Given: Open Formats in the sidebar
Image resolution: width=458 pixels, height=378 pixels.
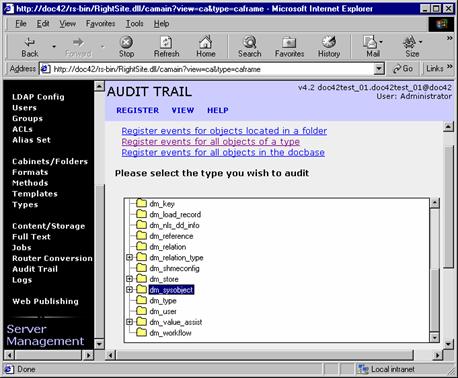Looking at the screenshot, I should coord(30,172).
